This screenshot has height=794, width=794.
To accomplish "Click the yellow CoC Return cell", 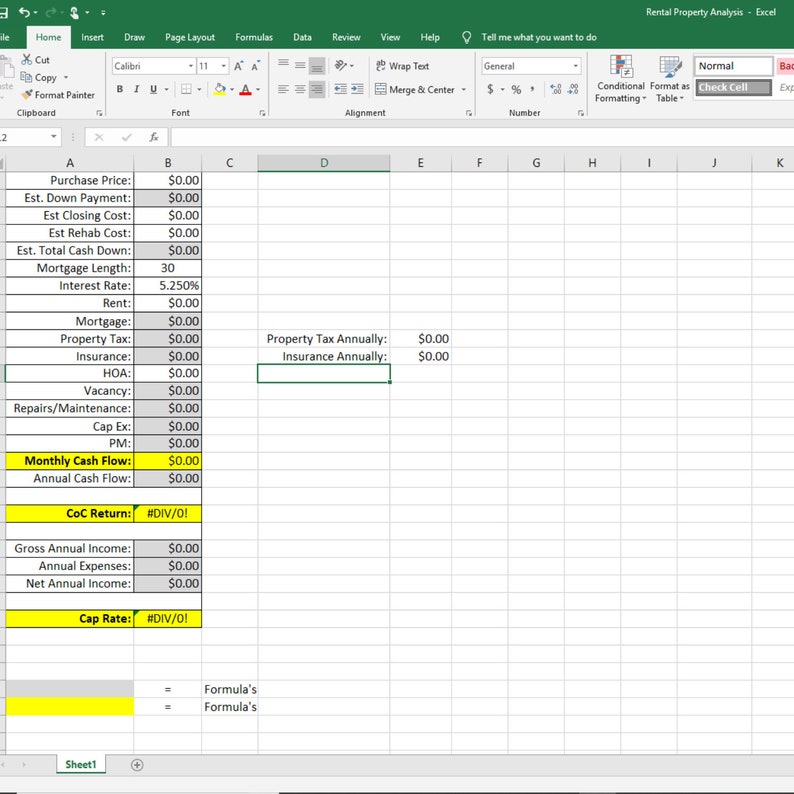I will [168, 513].
